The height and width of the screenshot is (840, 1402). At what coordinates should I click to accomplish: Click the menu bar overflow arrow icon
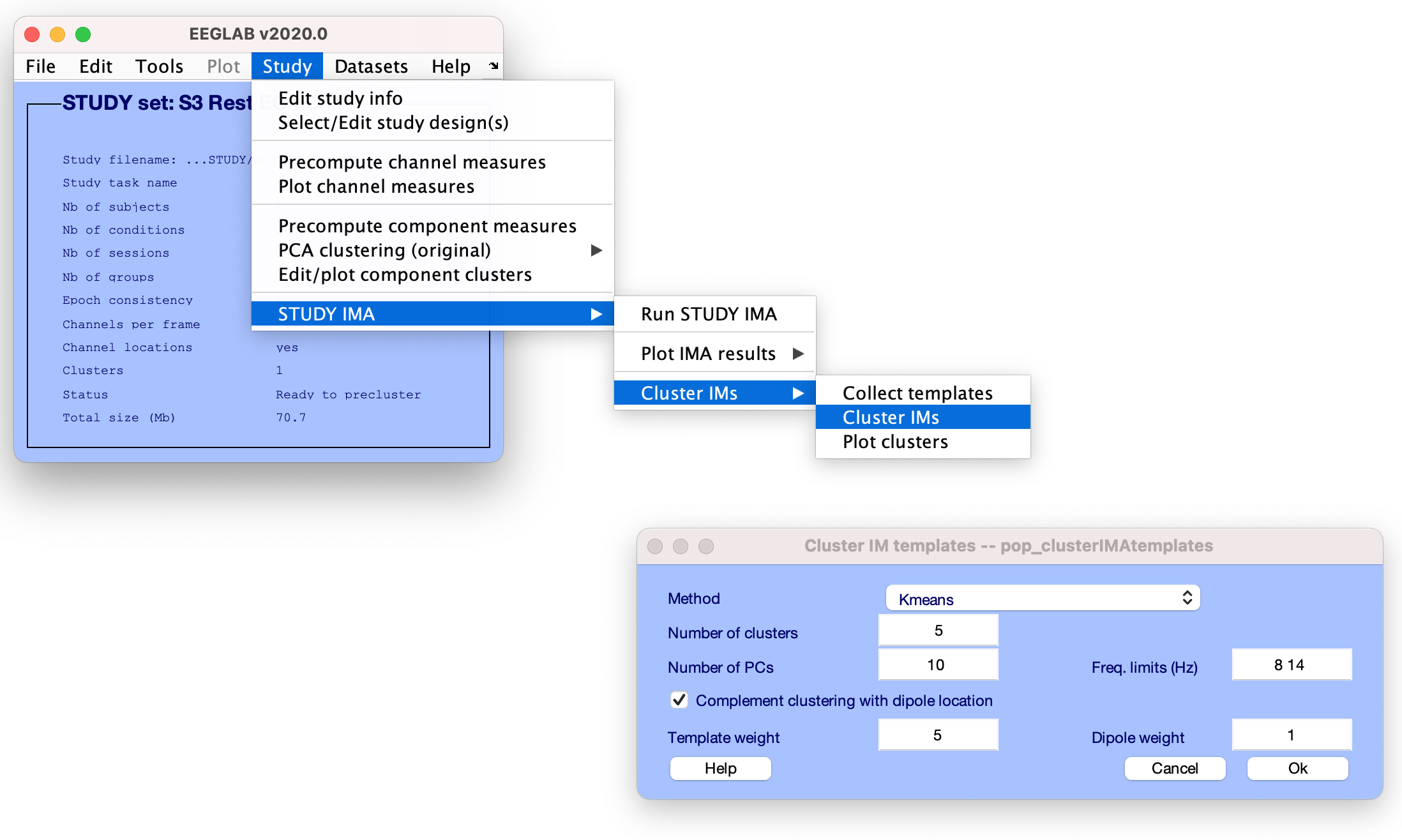click(493, 66)
